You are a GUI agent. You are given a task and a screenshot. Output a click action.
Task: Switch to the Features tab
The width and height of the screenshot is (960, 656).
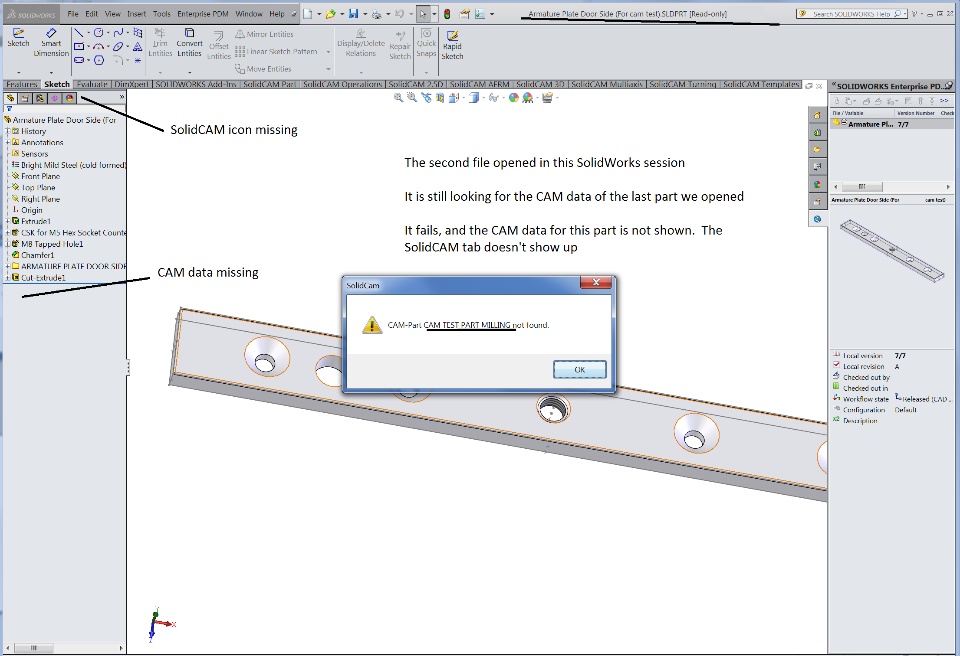tap(22, 85)
